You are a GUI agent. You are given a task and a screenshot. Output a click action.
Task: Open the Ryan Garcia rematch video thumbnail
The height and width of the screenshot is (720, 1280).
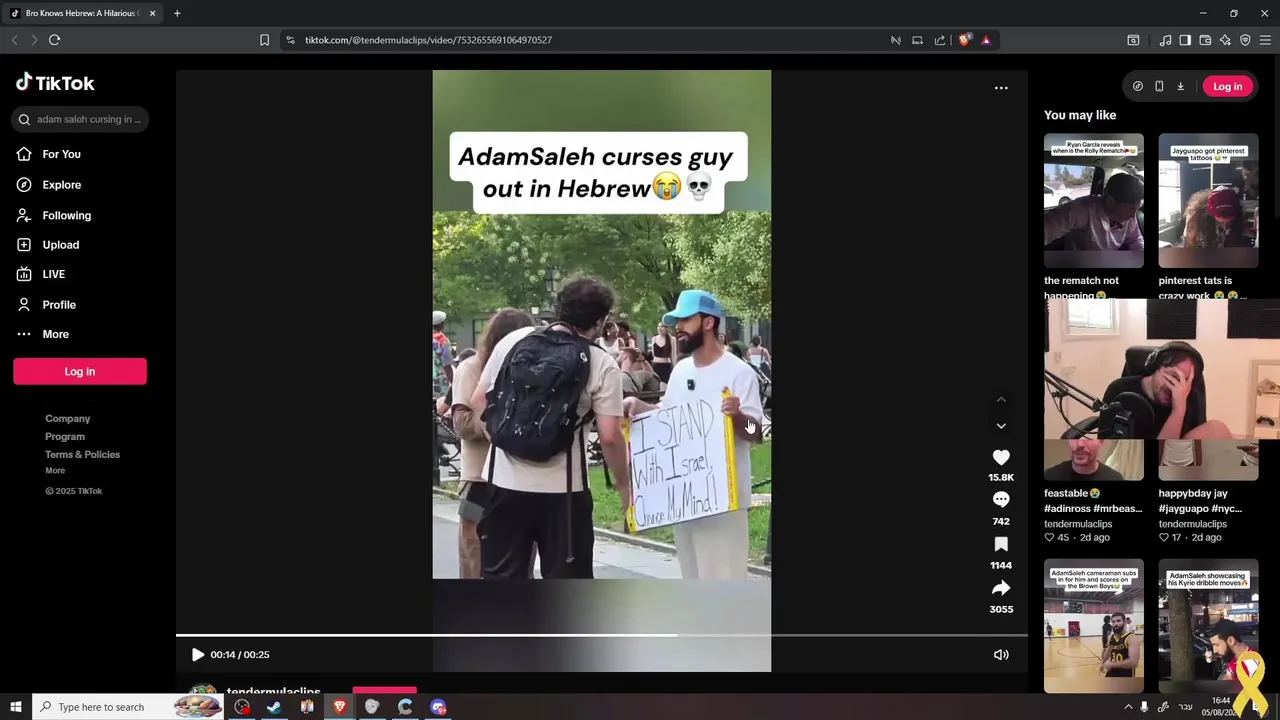pyautogui.click(x=1094, y=201)
